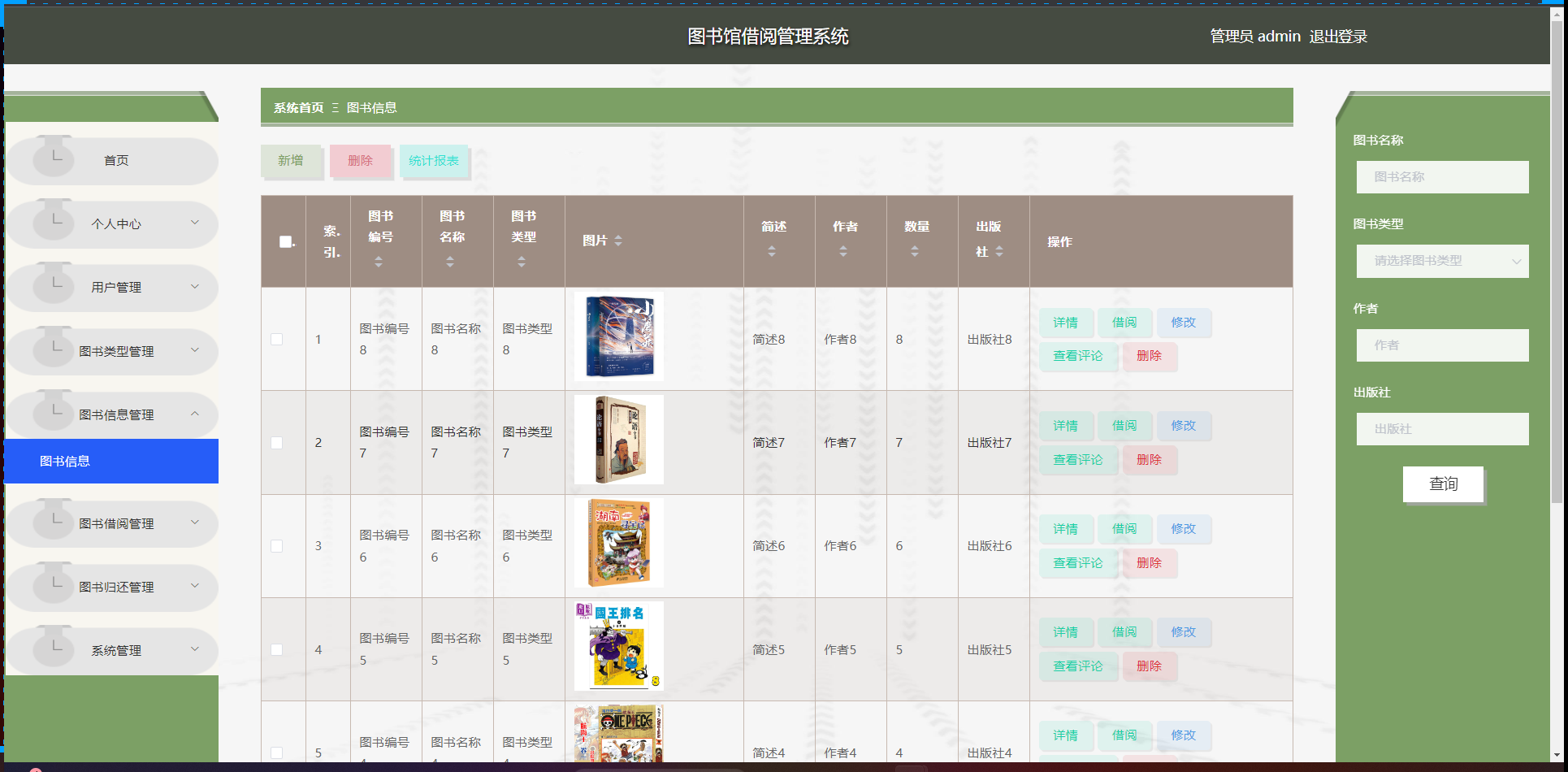Expand 系统管理 chevron in sidebar
Image resolution: width=1568 pixels, height=772 pixels.
[195, 649]
